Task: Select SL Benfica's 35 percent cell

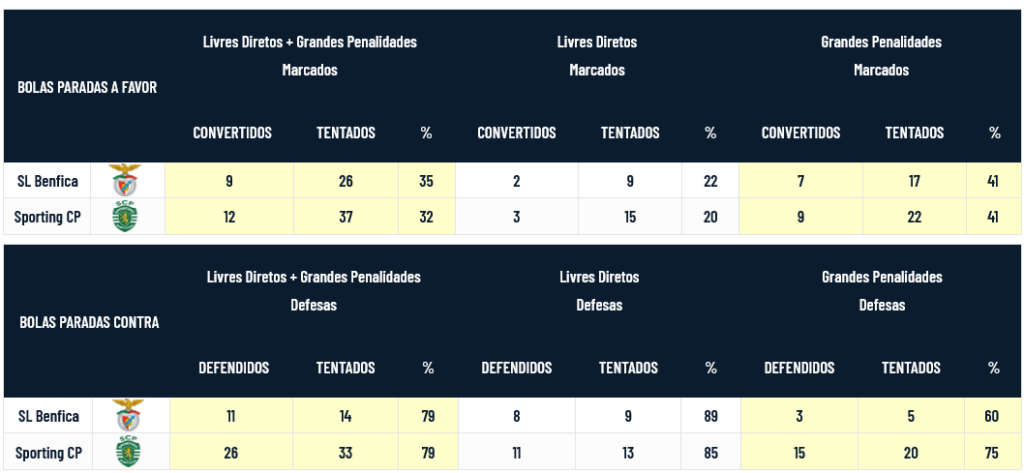Action: pyautogui.click(x=426, y=181)
